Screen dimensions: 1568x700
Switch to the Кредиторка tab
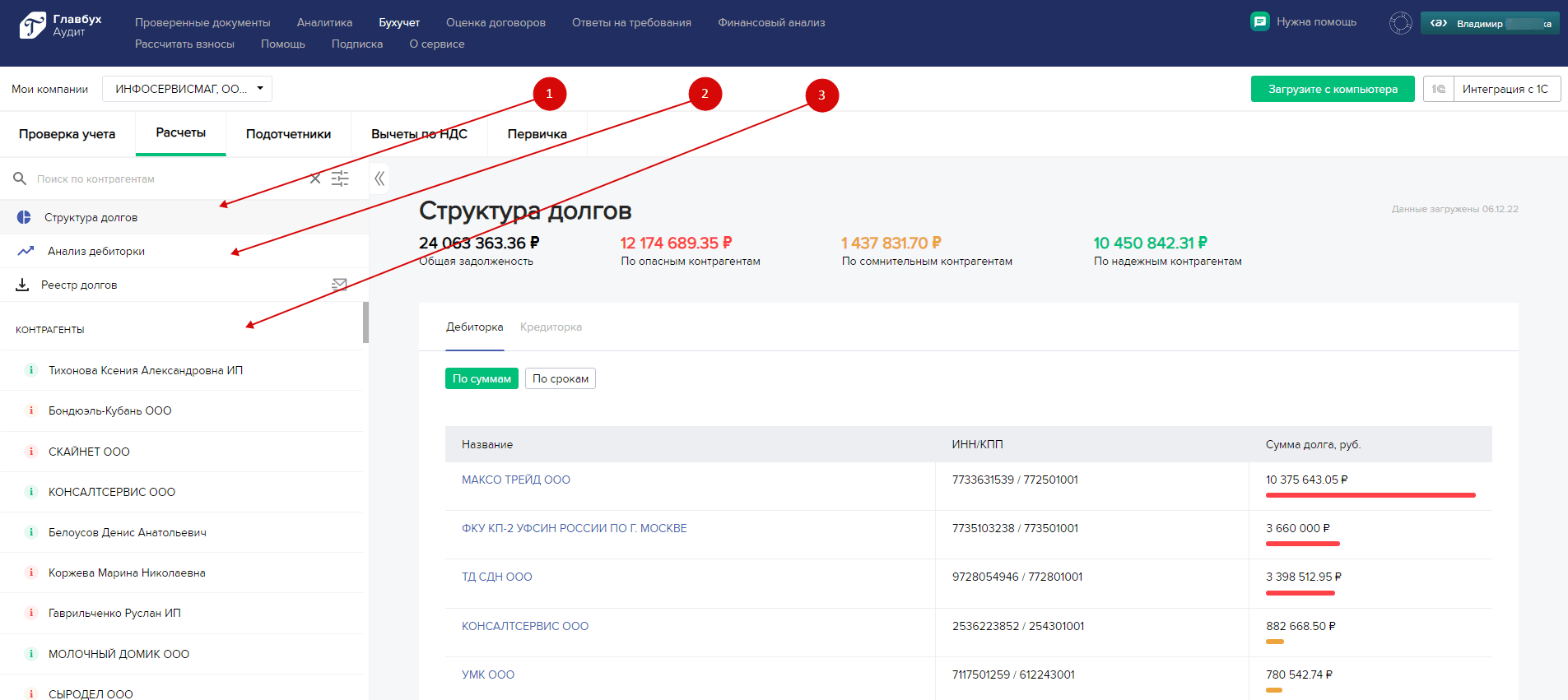pos(551,327)
